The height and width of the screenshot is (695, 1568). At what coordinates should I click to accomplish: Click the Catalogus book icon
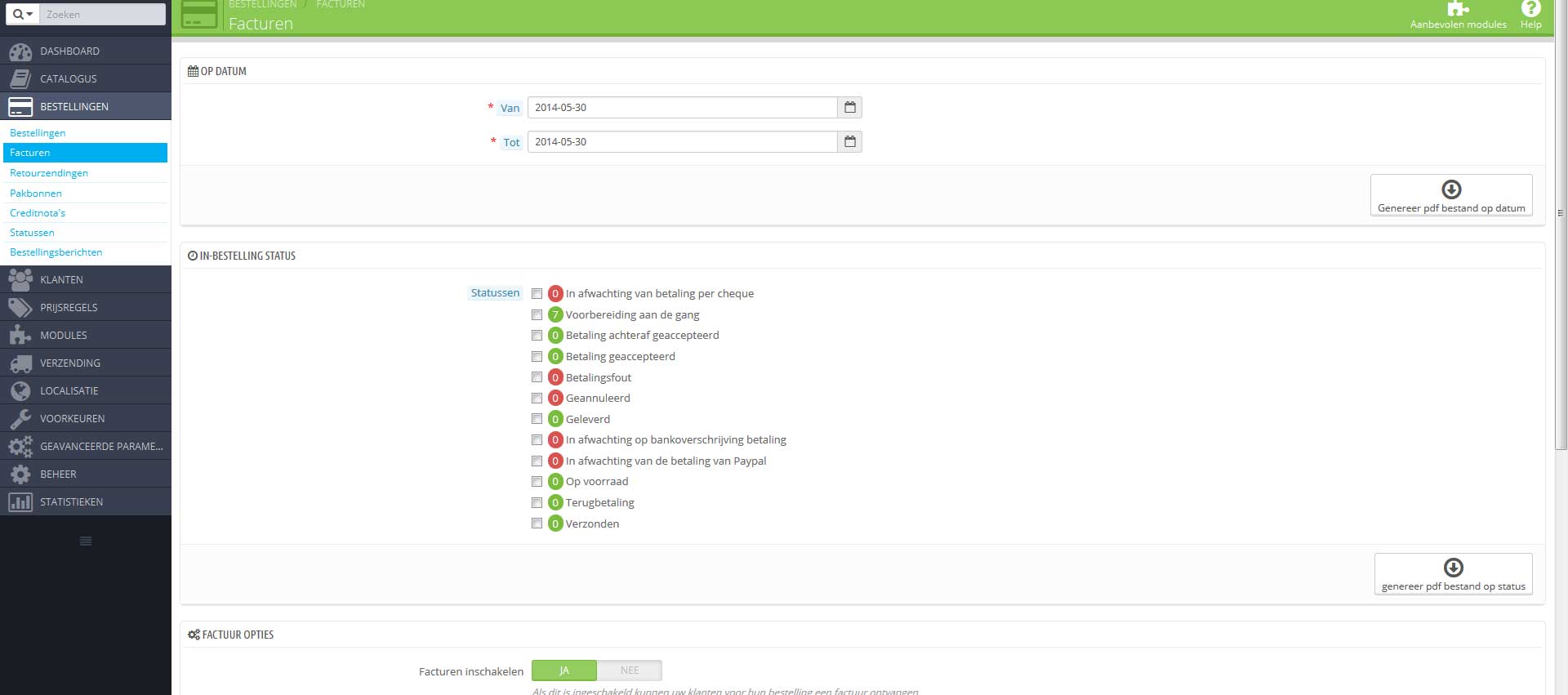[x=20, y=79]
